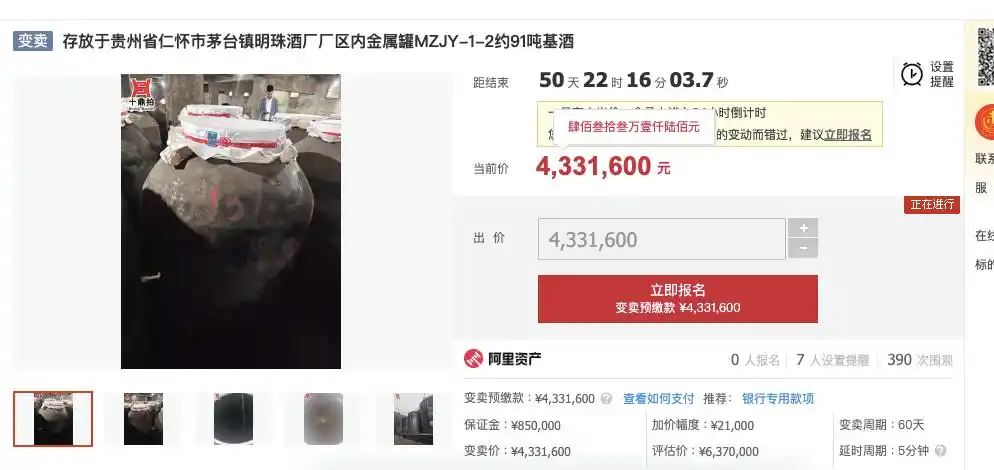This screenshot has height=470, width=994.
Task: Increase bid with the plus stepper
Action: tap(803, 228)
